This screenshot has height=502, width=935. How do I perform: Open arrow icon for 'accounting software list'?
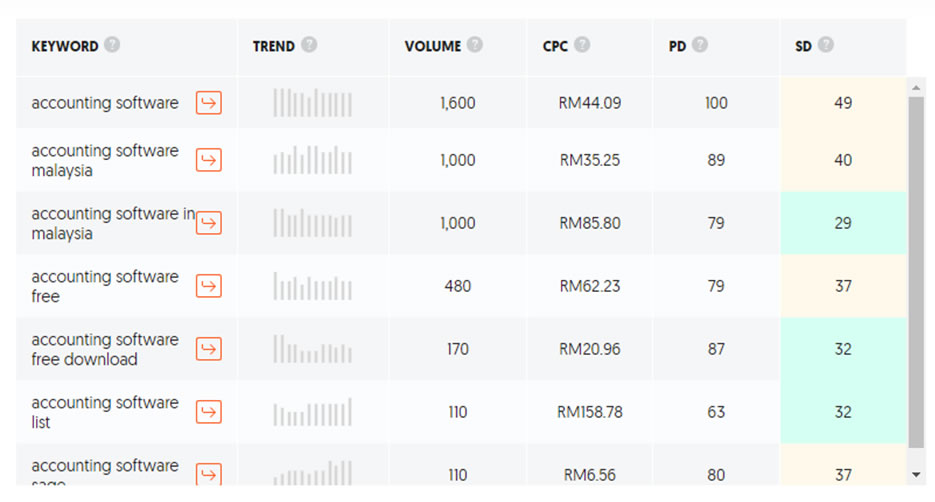[208, 412]
